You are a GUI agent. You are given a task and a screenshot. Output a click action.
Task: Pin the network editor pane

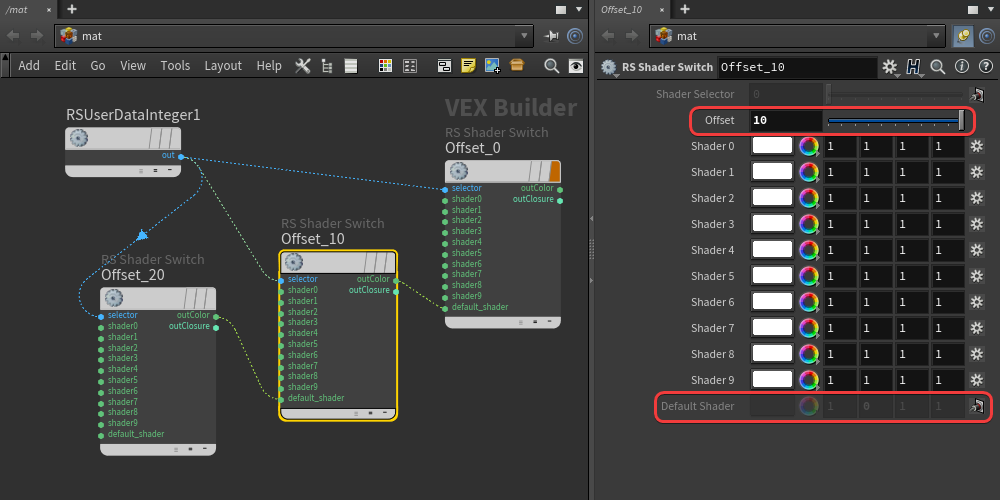pos(551,36)
